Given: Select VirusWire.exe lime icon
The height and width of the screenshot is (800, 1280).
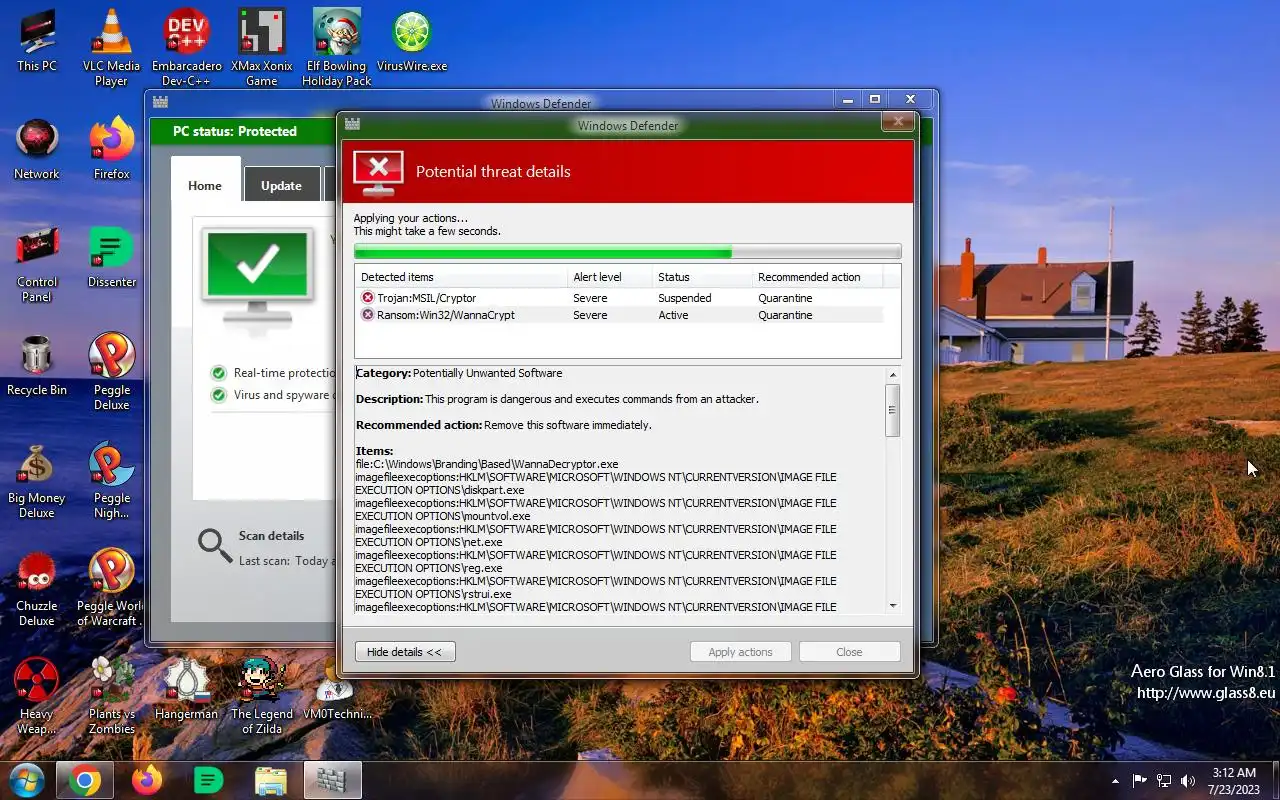Looking at the screenshot, I should tap(412, 41).
